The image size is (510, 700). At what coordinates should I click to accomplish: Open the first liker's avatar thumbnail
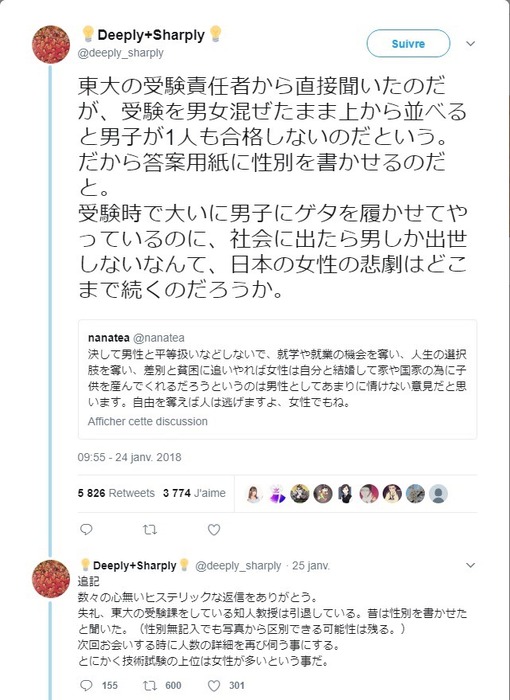254,494
